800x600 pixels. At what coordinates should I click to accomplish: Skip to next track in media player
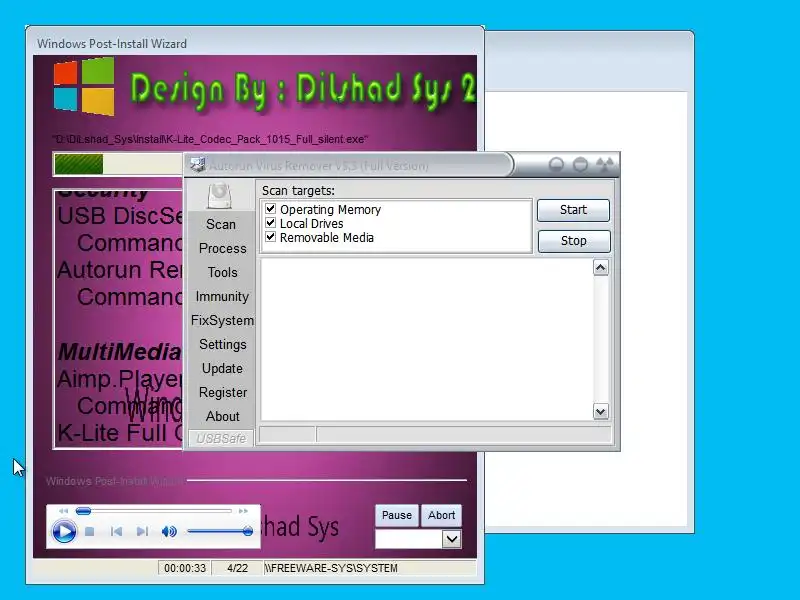click(142, 532)
